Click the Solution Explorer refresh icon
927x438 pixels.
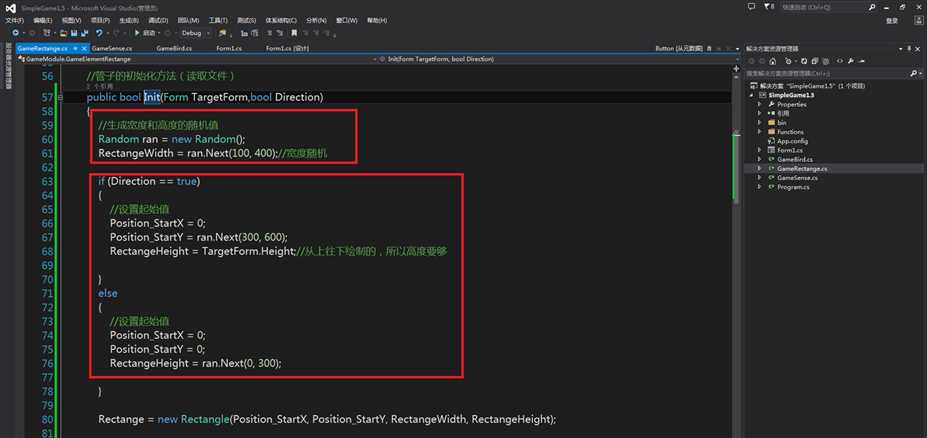pos(805,61)
